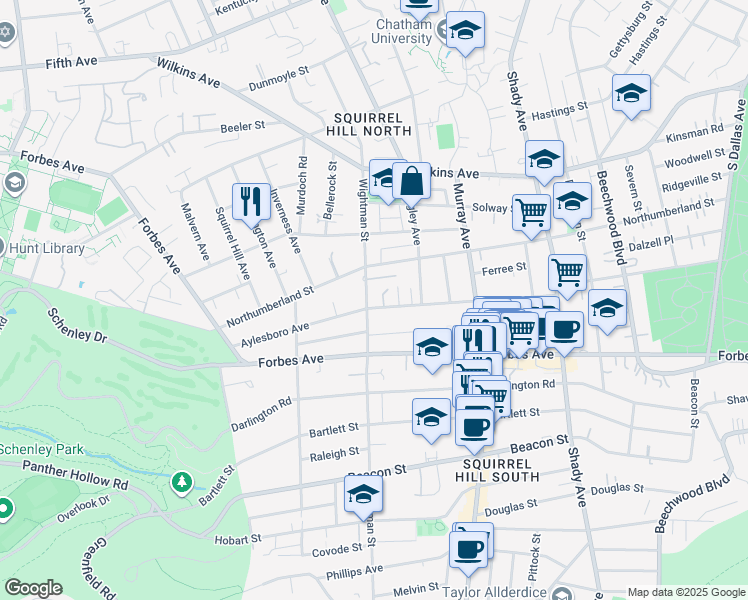The width and height of the screenshot is (748, 600).
Task: Select the Melvin St street label
Action: click(x=416, y=590)
